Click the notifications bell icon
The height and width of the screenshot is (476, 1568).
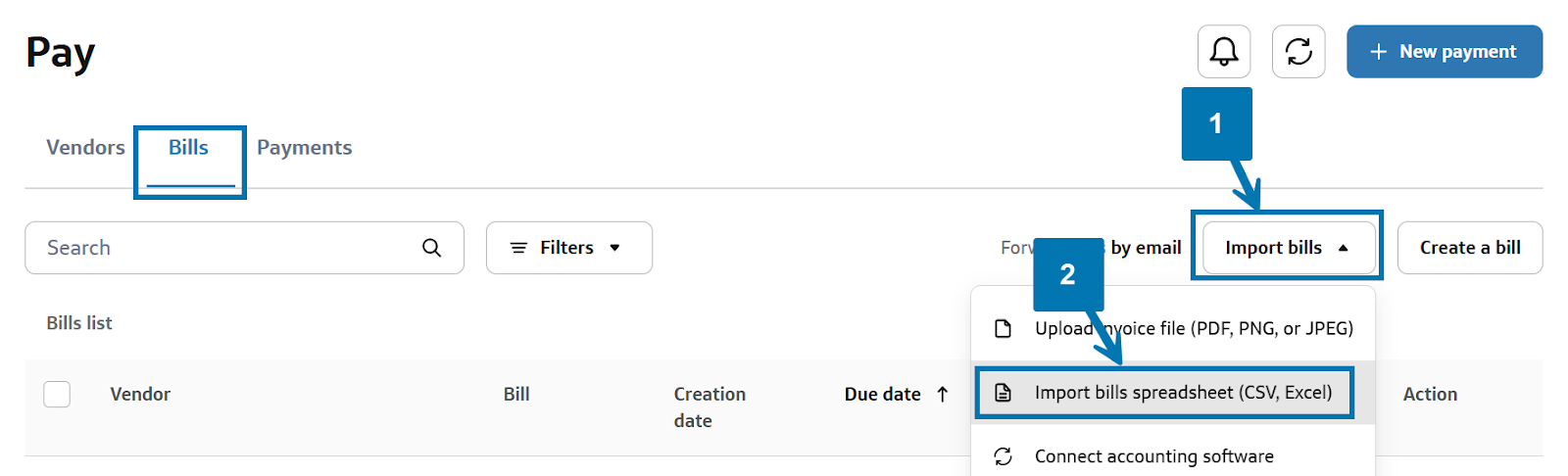coord(1224,51)
